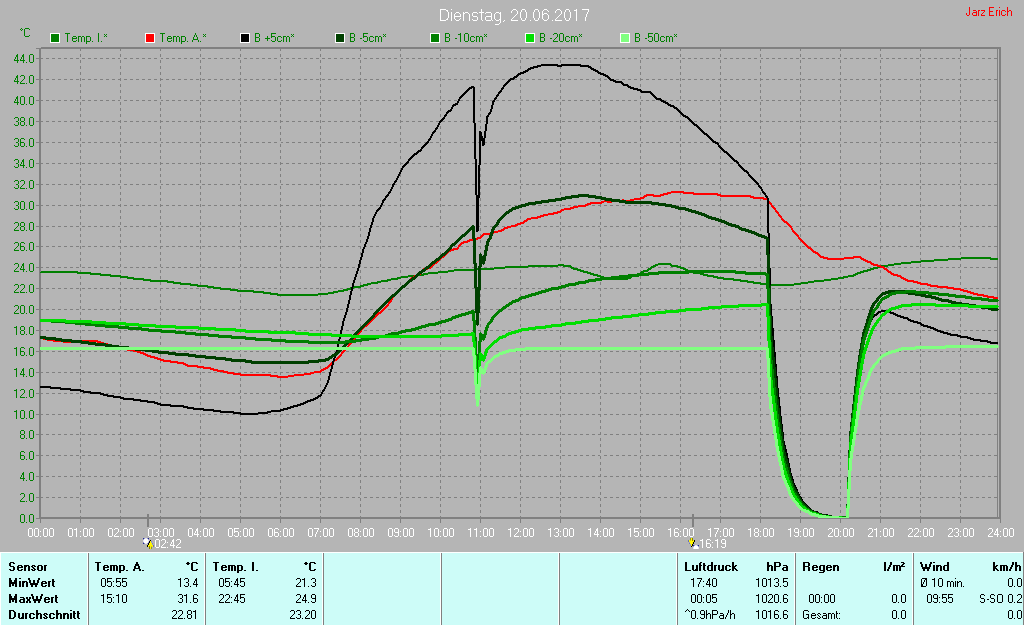Click the °C unit label above y-axis

[25, 33]
